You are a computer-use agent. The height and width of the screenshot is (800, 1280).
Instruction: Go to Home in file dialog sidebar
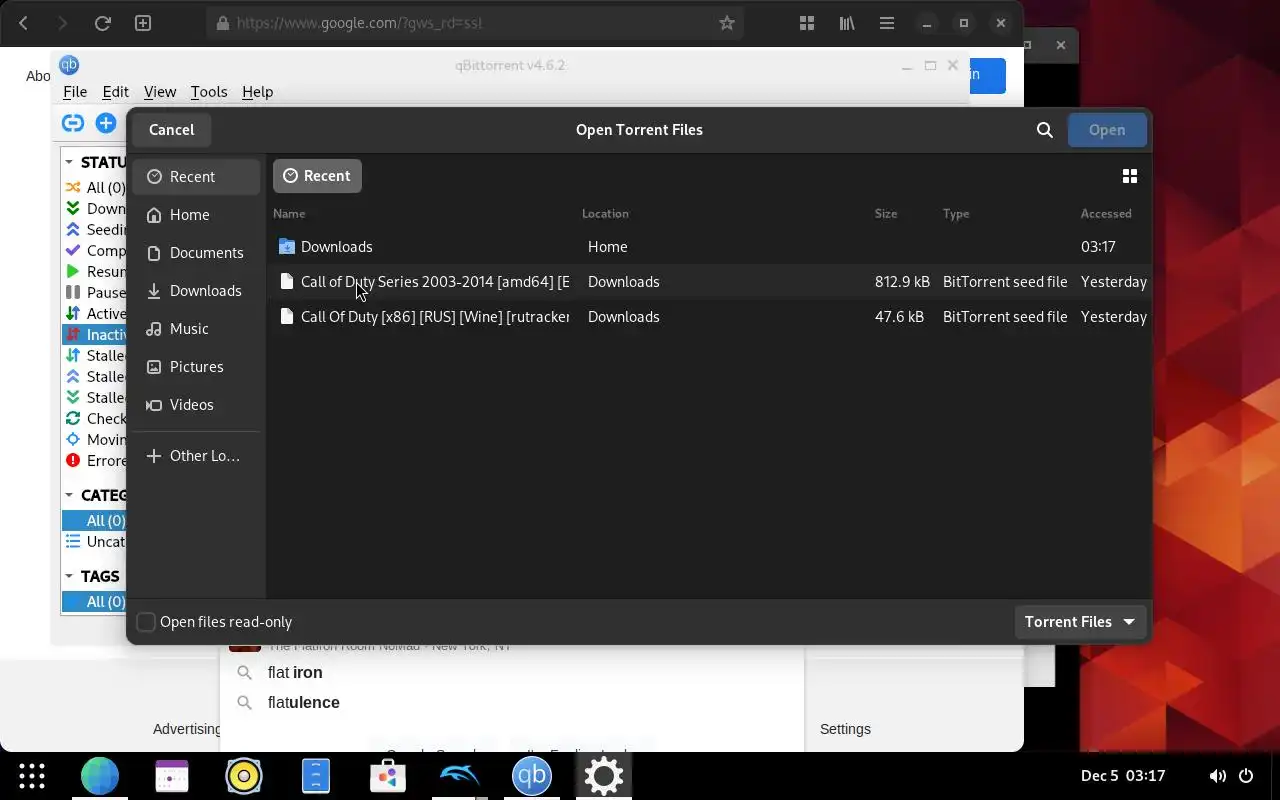(x=196, y=215)
